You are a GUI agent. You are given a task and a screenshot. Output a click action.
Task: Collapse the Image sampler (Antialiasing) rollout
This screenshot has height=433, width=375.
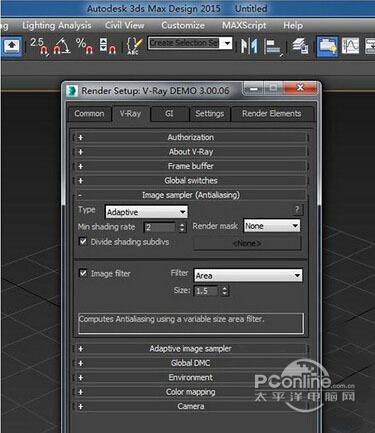[x=190, y=195]
